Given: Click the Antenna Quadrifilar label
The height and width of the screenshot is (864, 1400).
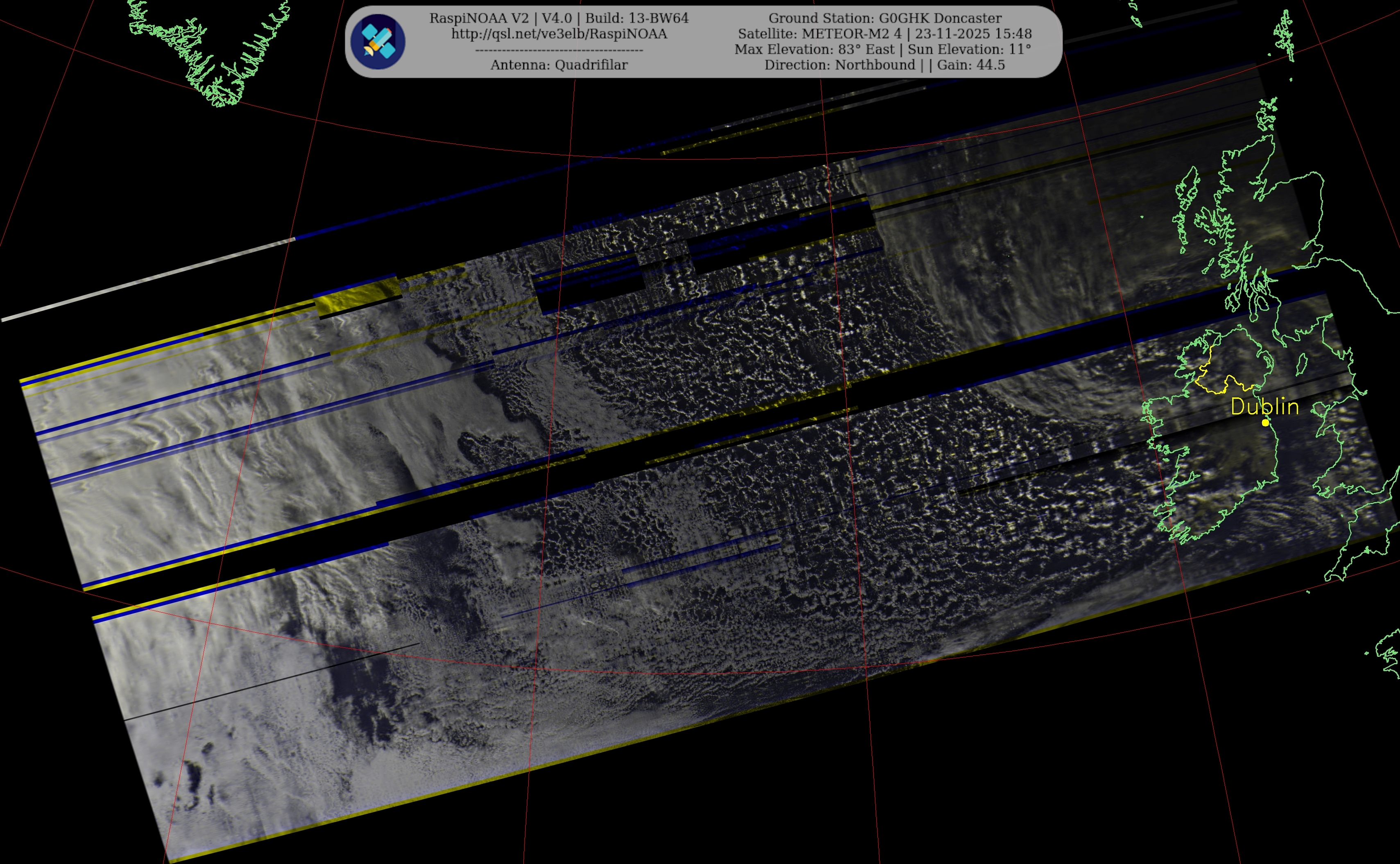Looking at the screenshot, I should click(559, 65).
